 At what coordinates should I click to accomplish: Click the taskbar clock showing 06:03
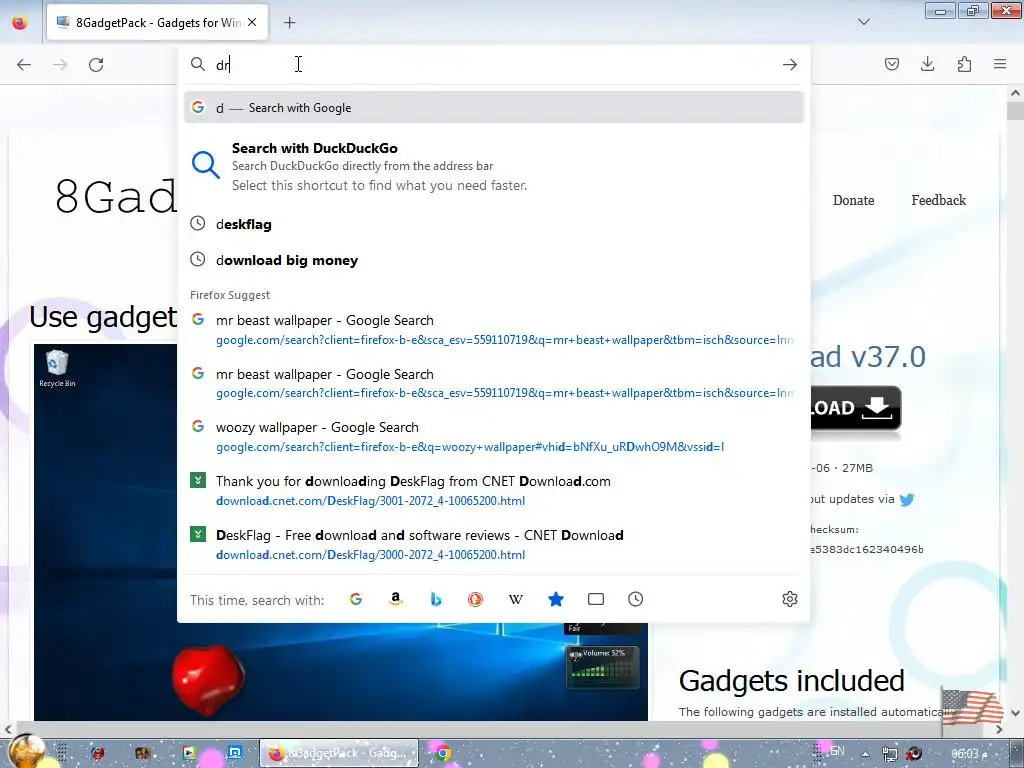pos(969,754)
